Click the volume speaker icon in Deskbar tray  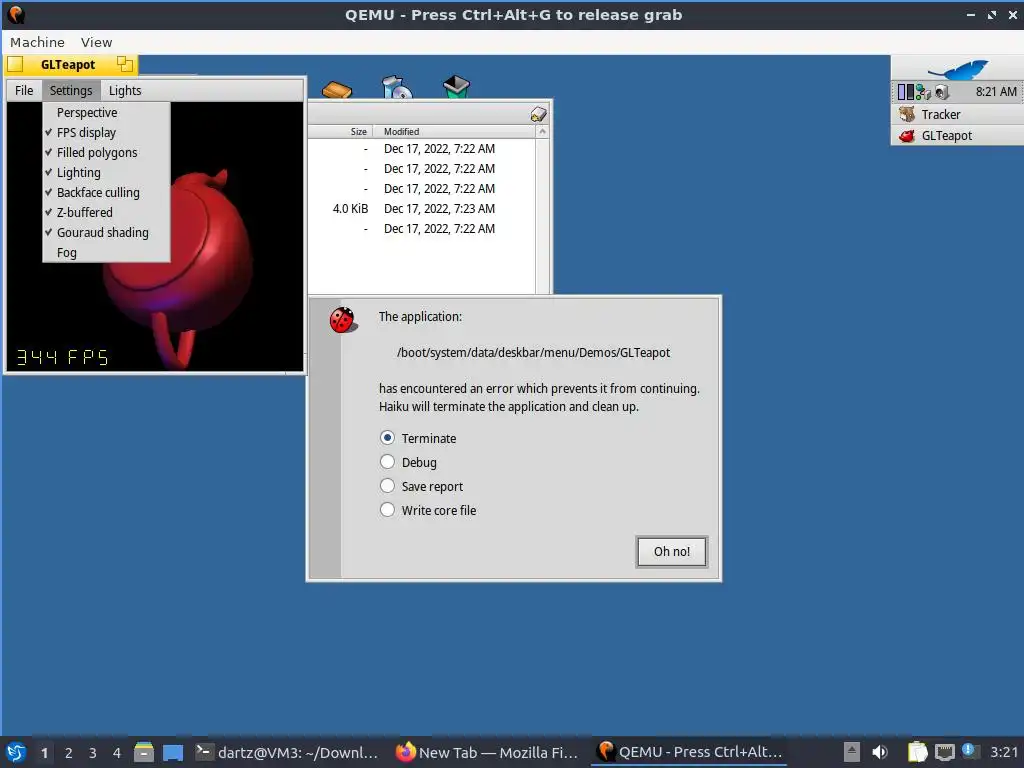click(x=941, y=92)
